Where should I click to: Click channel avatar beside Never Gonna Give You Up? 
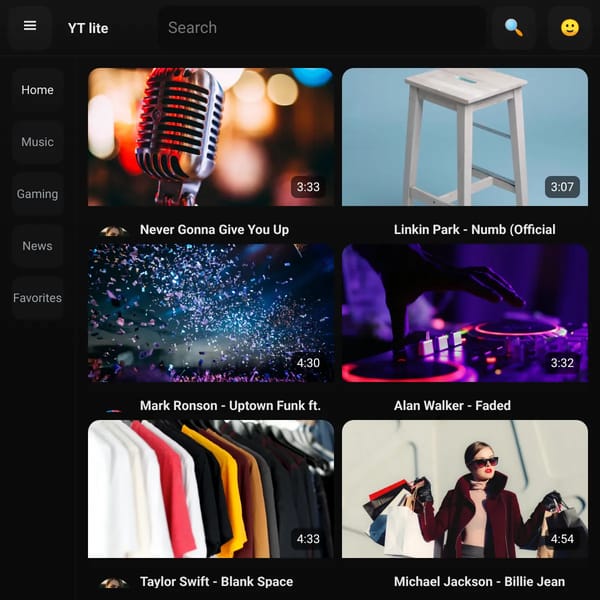click(113, 231)
